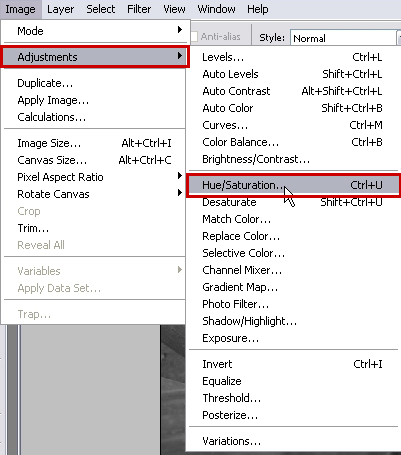Open the Layer menu
The width and height of the screenshot is (401, 455).
click(x=60, y=9)
